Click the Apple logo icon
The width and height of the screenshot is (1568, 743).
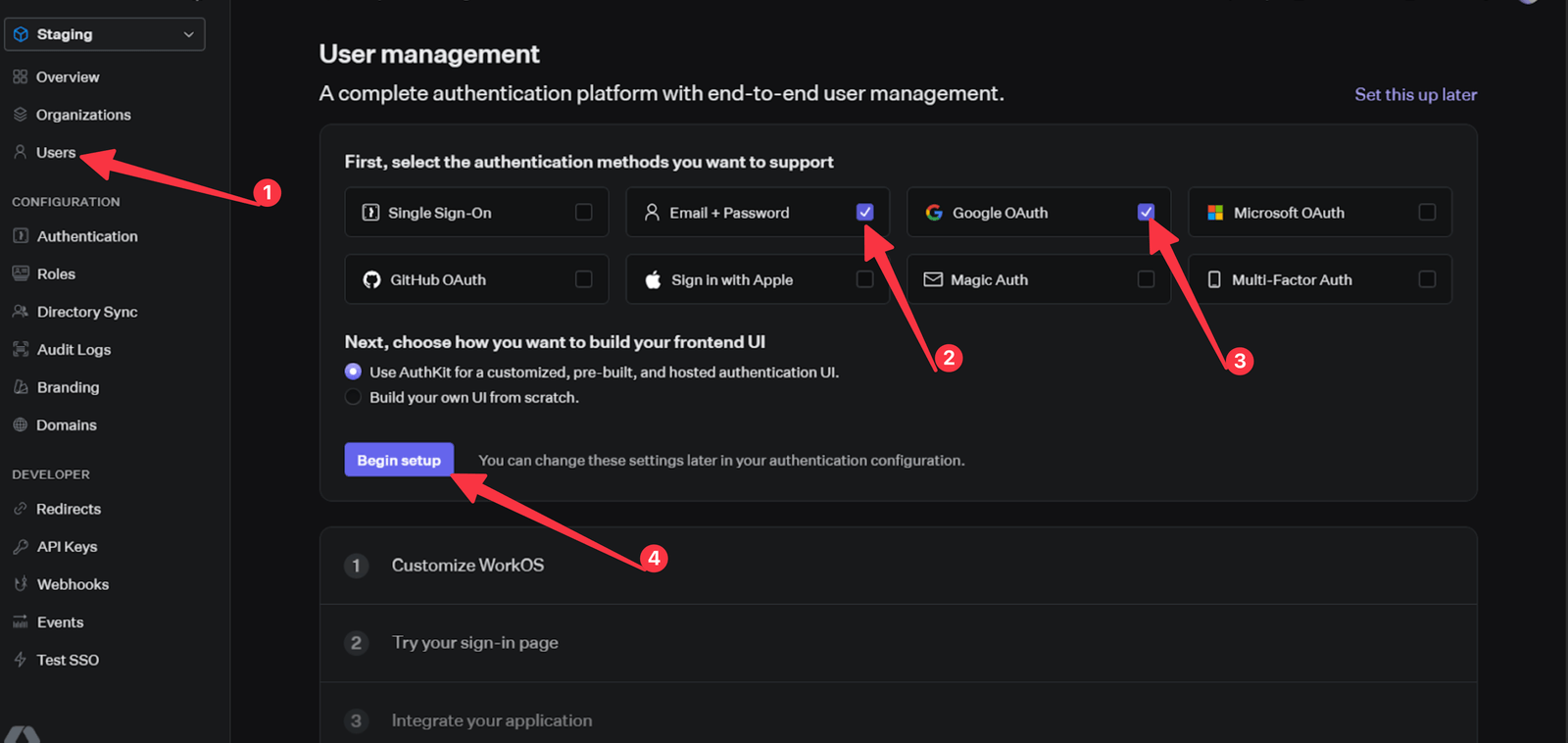[x=653, y=279]
